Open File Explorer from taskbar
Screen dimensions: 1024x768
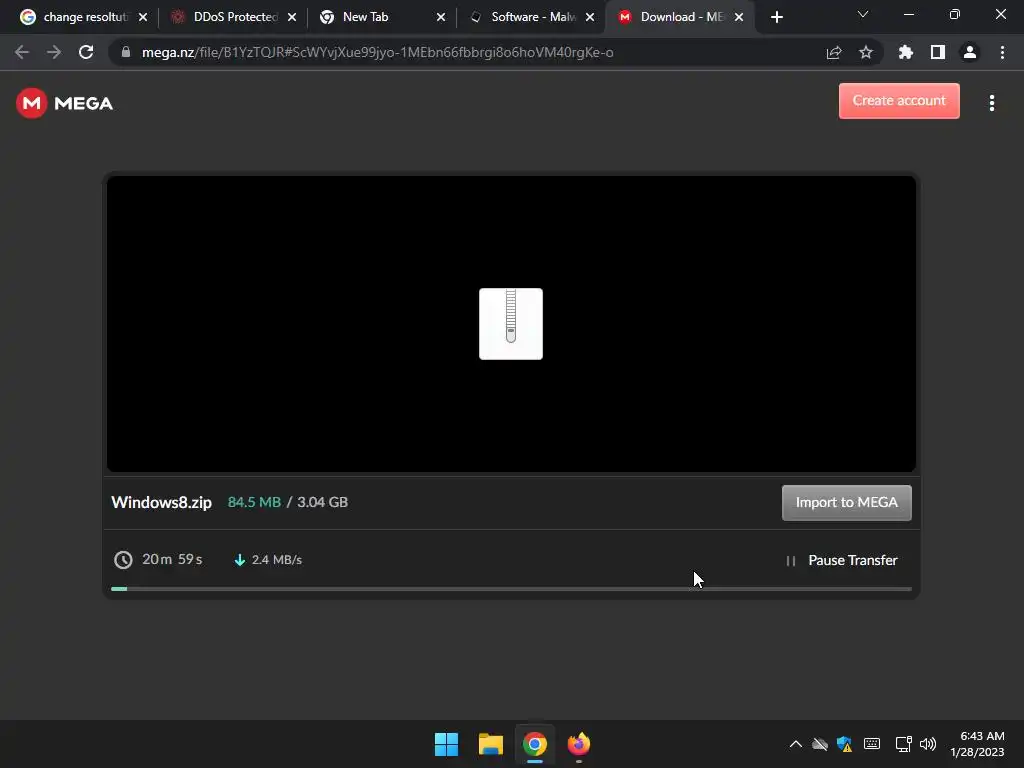tap(490, 744)
